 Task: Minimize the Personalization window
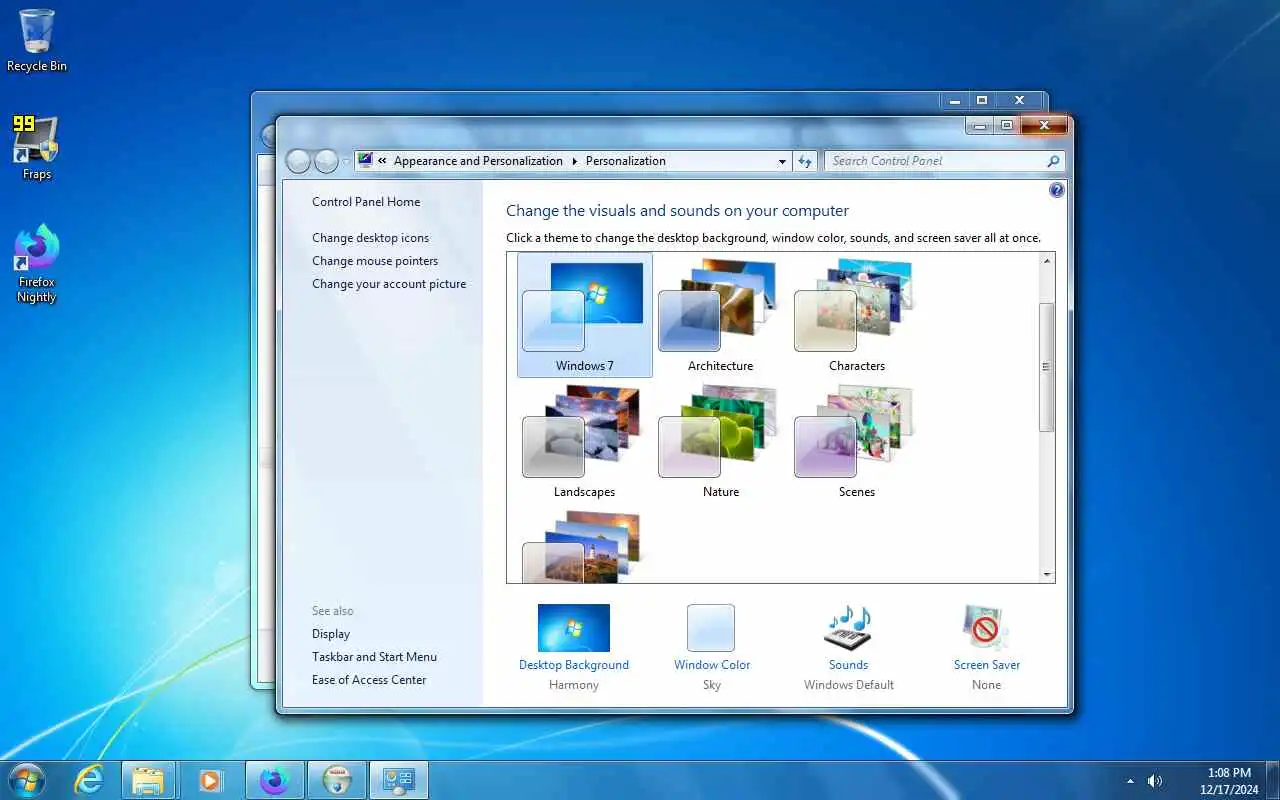click(979, 125)
